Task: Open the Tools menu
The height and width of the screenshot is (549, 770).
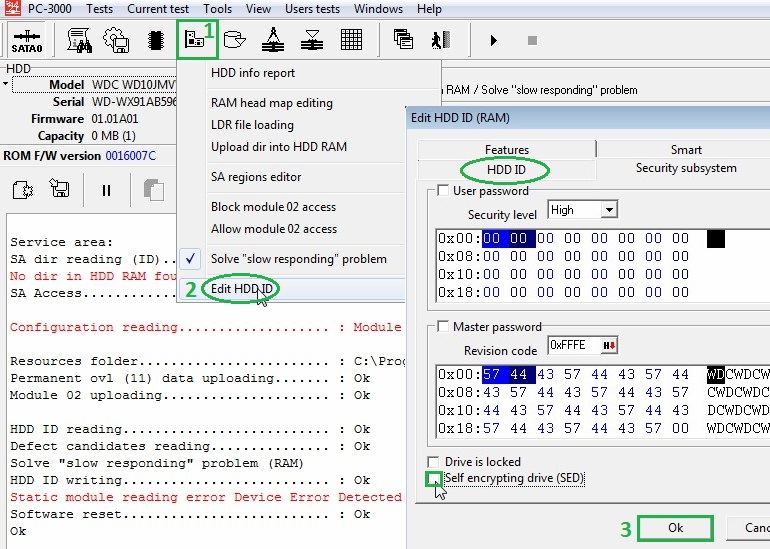Action: 218,9
